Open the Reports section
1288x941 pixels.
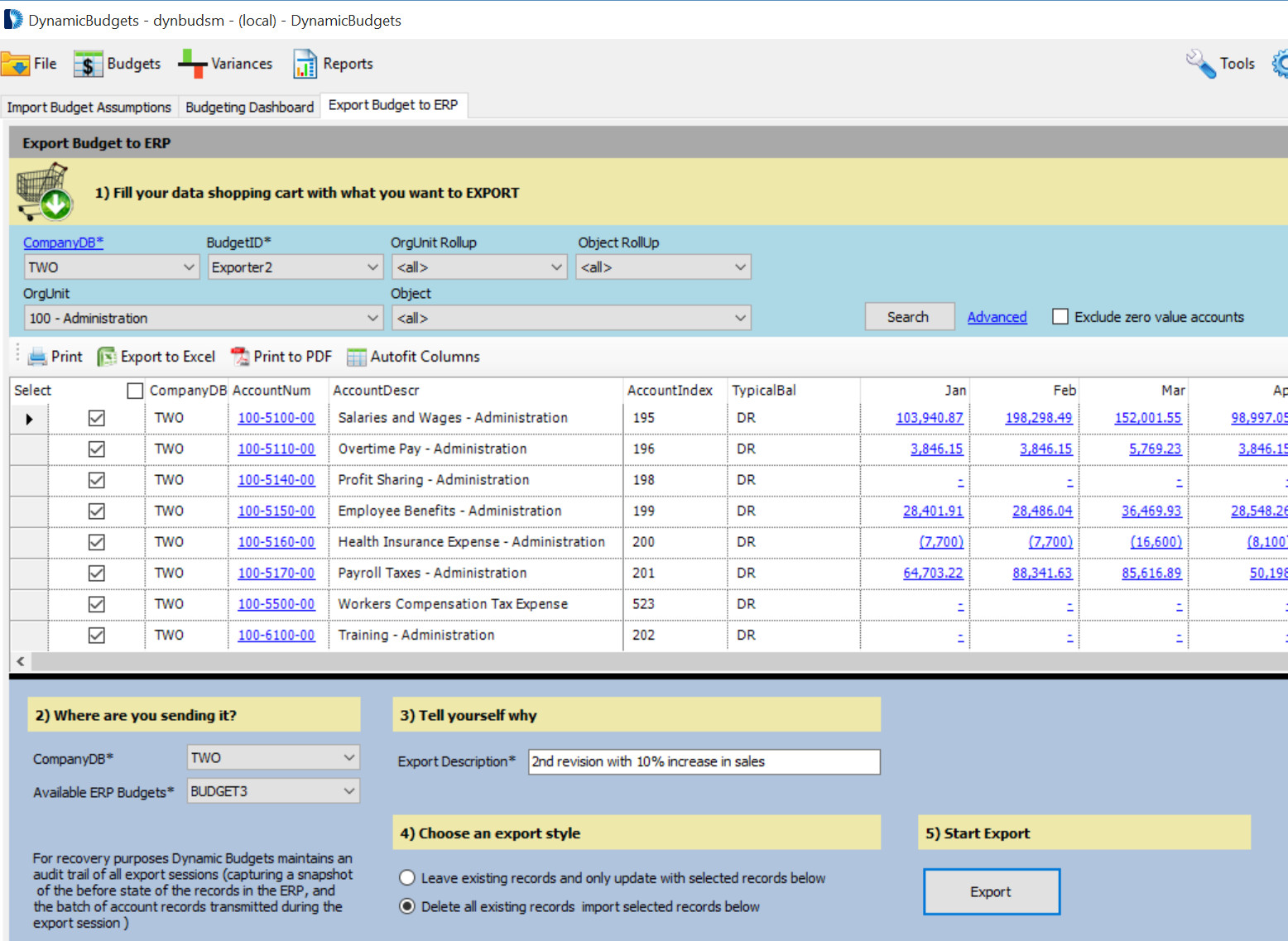333,63
